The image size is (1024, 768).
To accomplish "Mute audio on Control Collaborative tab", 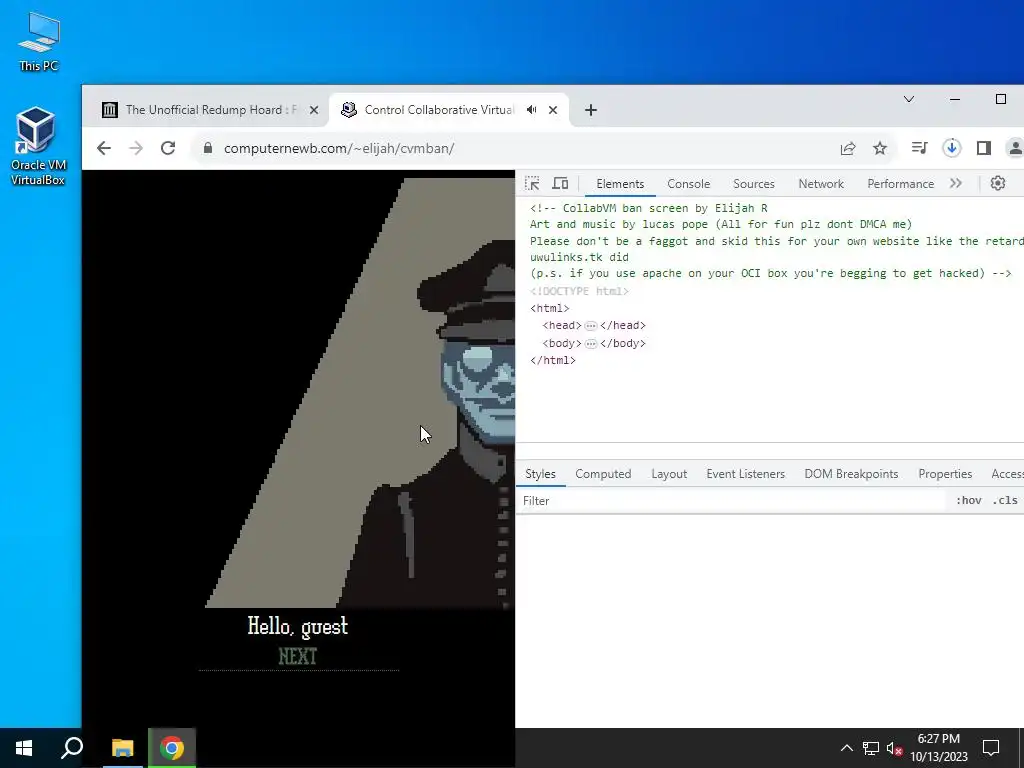I will (x=532, y=110).
